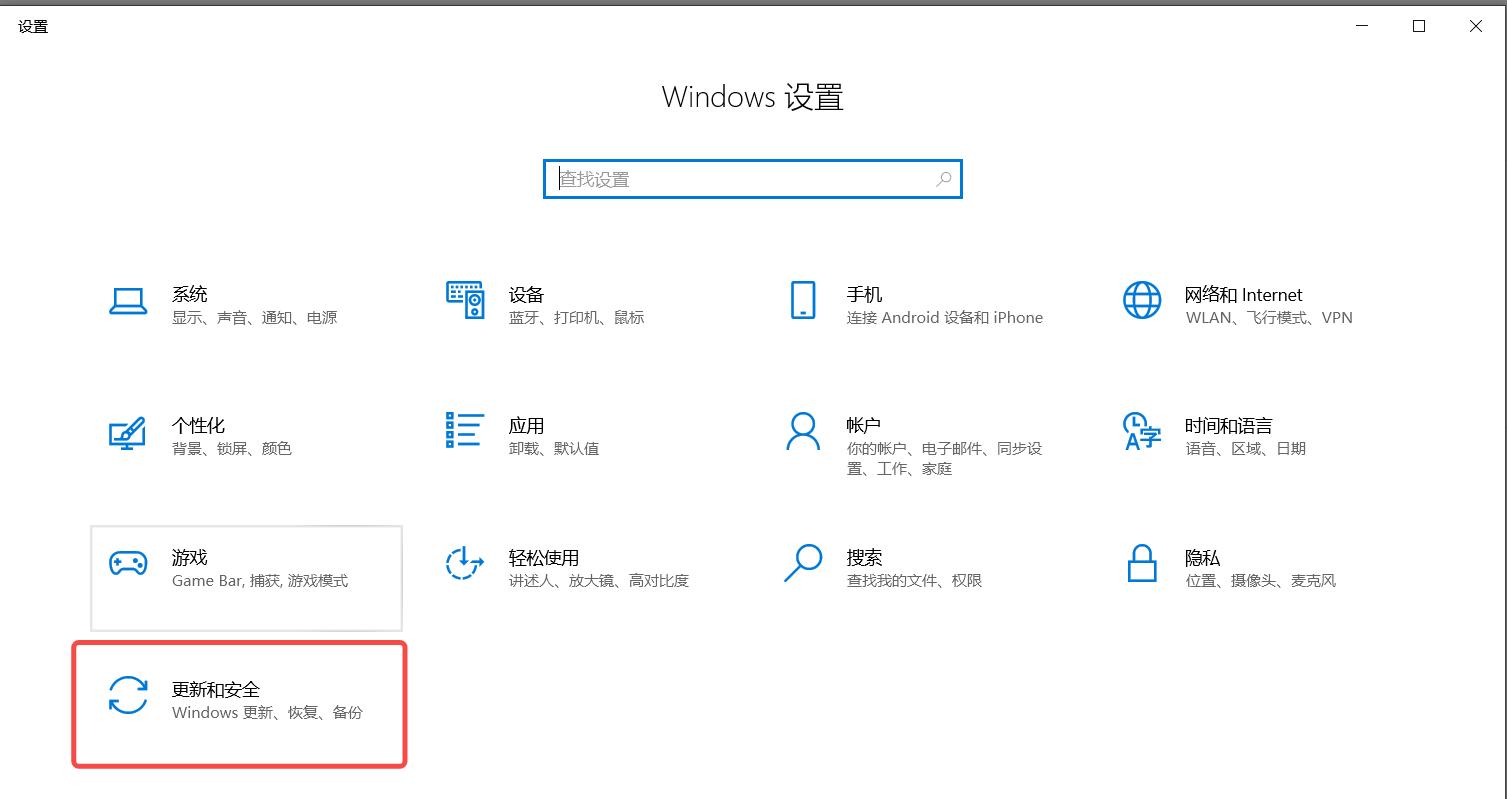Maximize the 设置 window

1418,27
